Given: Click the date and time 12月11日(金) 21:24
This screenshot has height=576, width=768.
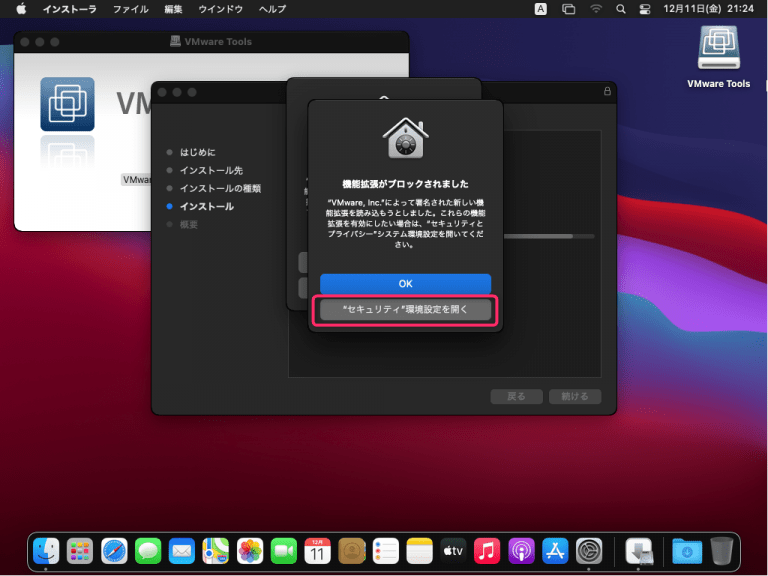Looking at the screenshot, I should click(x=708, y=9).
